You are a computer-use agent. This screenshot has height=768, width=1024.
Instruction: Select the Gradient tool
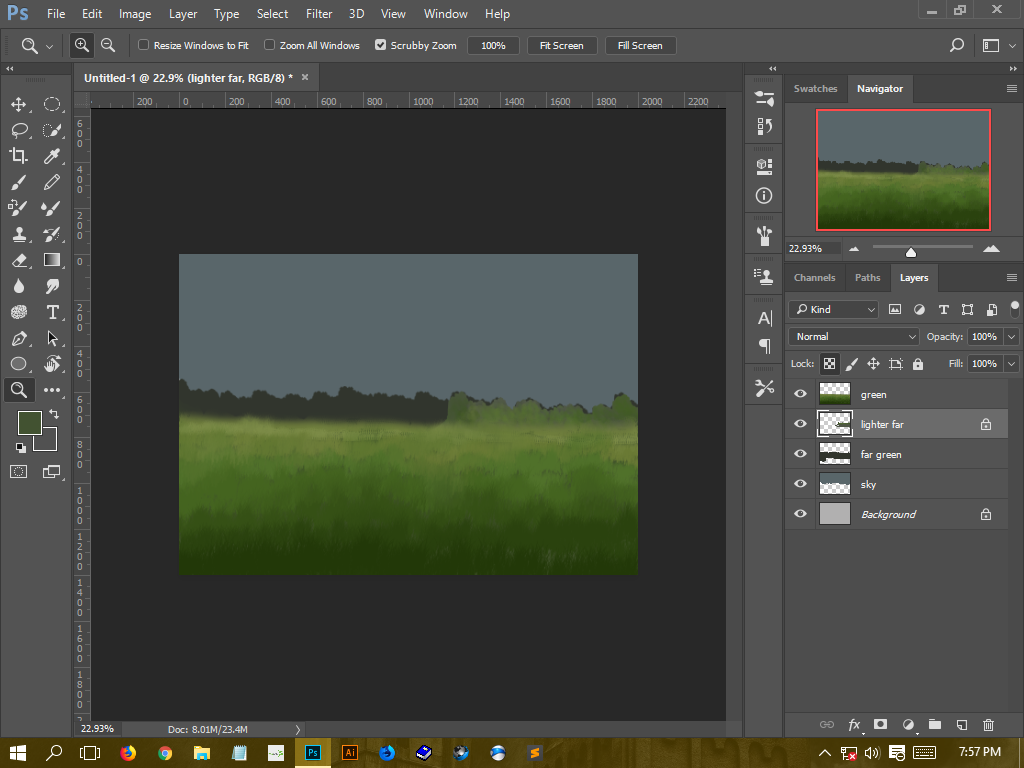(52, 260)
